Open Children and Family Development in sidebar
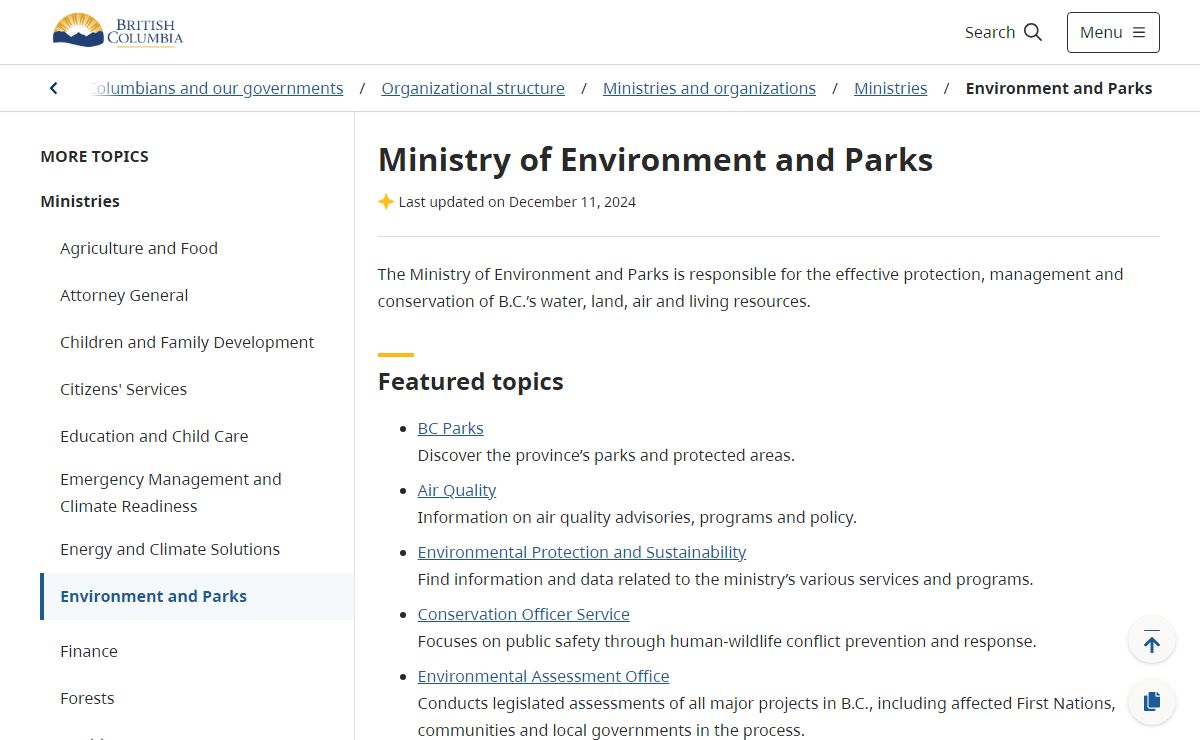Screen dimensions: 1200x740 (187, 342)
